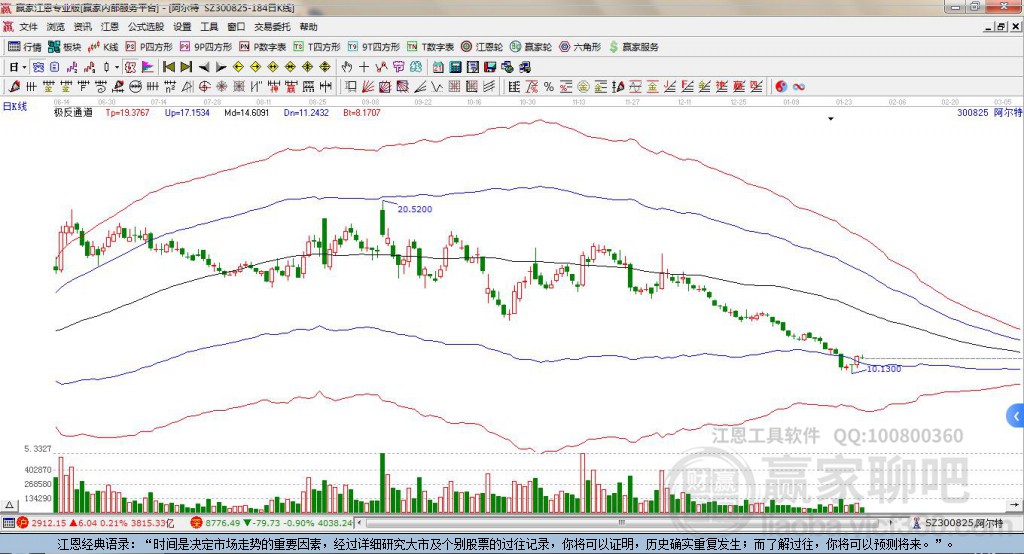Viewport: 1024px width, 554px height.
Task: Click the blue floating arrow button at right edge
Action: tap(1016, 415)
